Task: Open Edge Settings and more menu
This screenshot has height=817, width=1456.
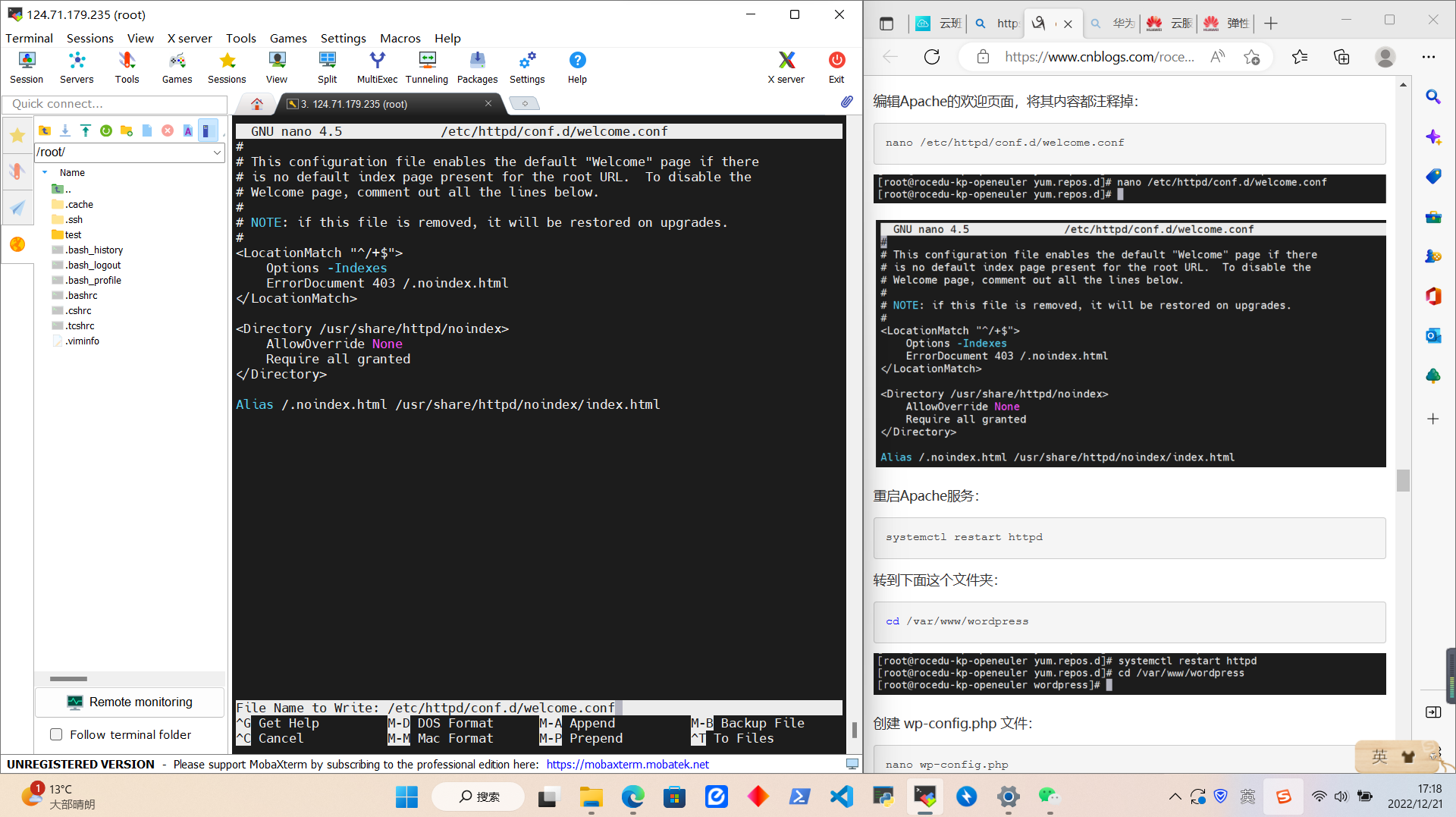Action: point(1429,57)
